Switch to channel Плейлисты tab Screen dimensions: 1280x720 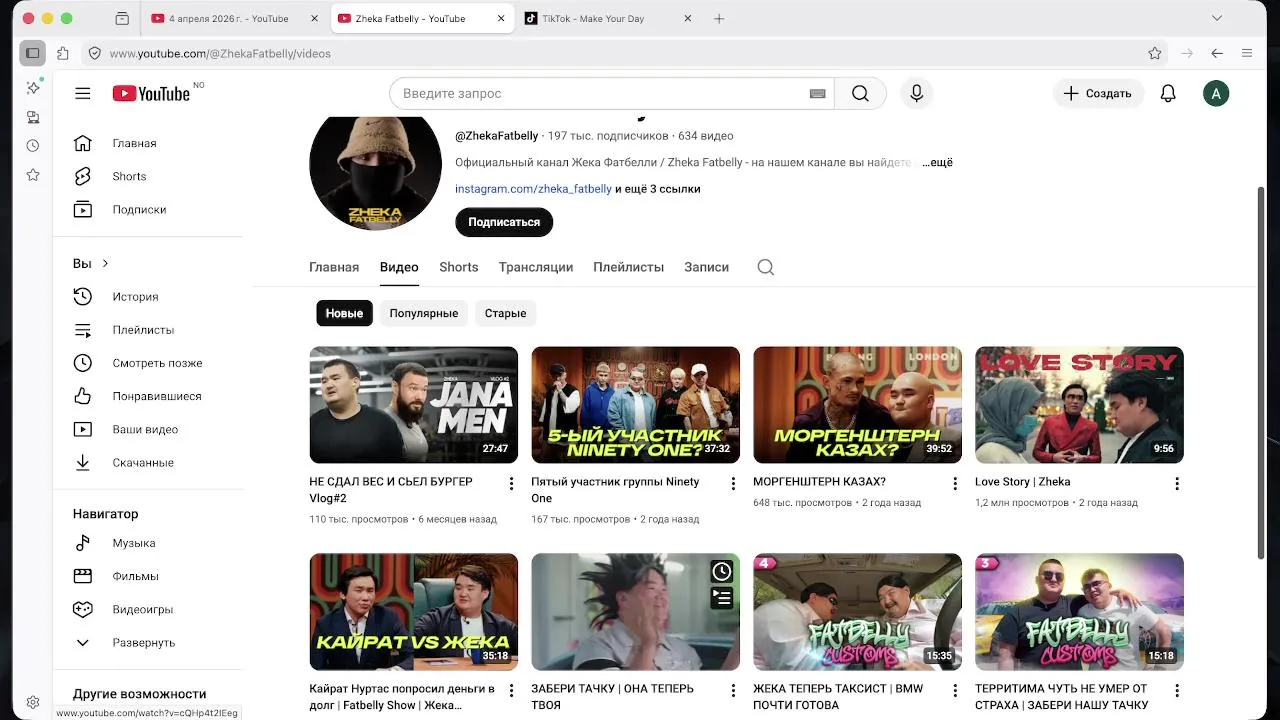[x=628, y=267]
